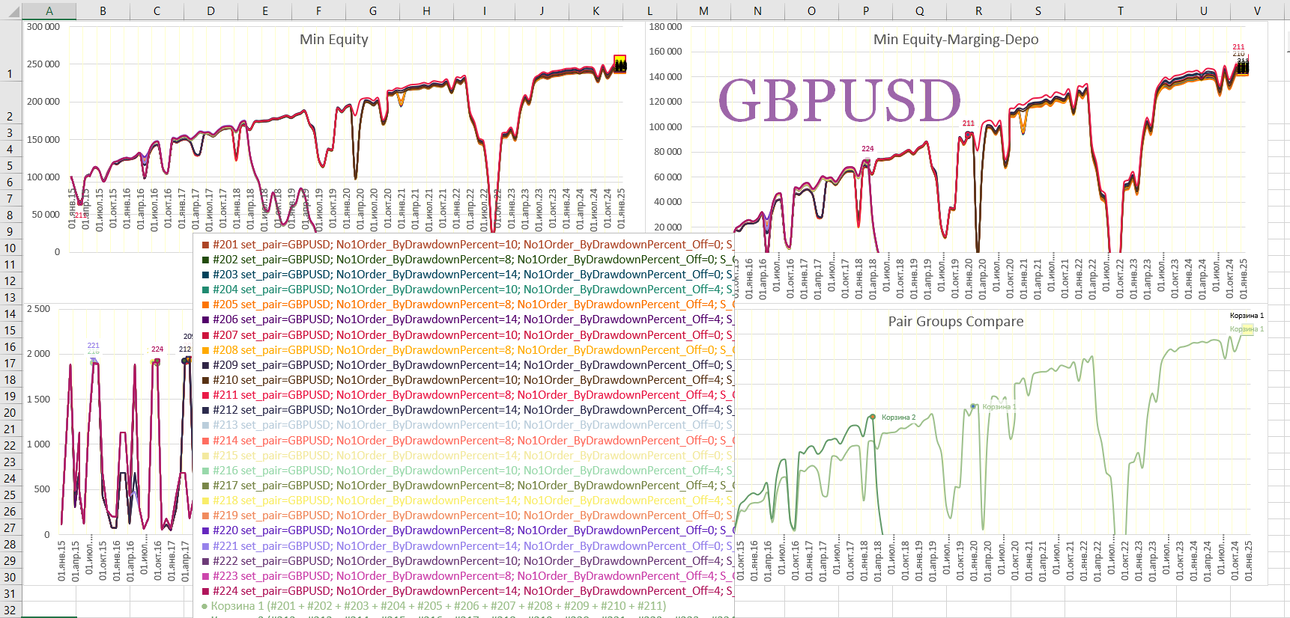Select row 10 header
This screenshot has height=618, width=1290.
tap(10, 248)
